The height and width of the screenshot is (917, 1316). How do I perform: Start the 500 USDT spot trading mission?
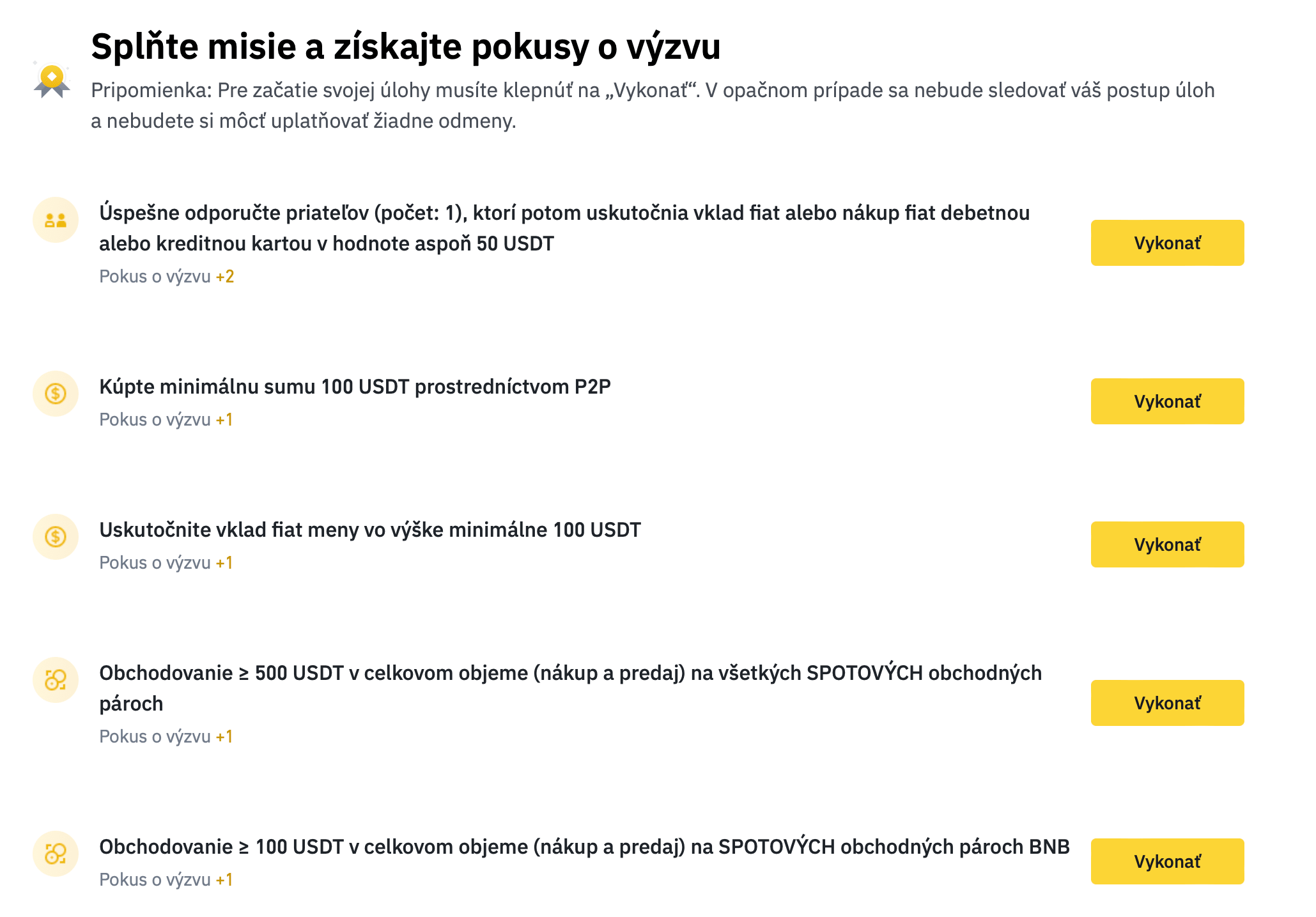[1166, 703]
